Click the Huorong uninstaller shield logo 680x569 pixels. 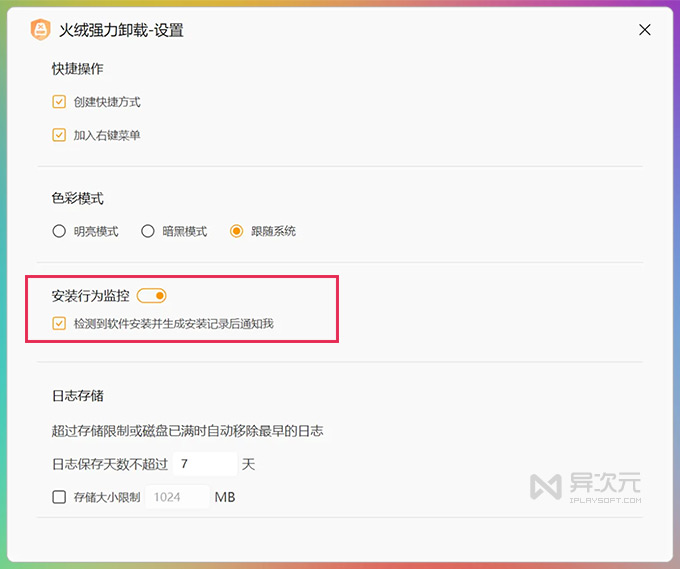[40, 29]
